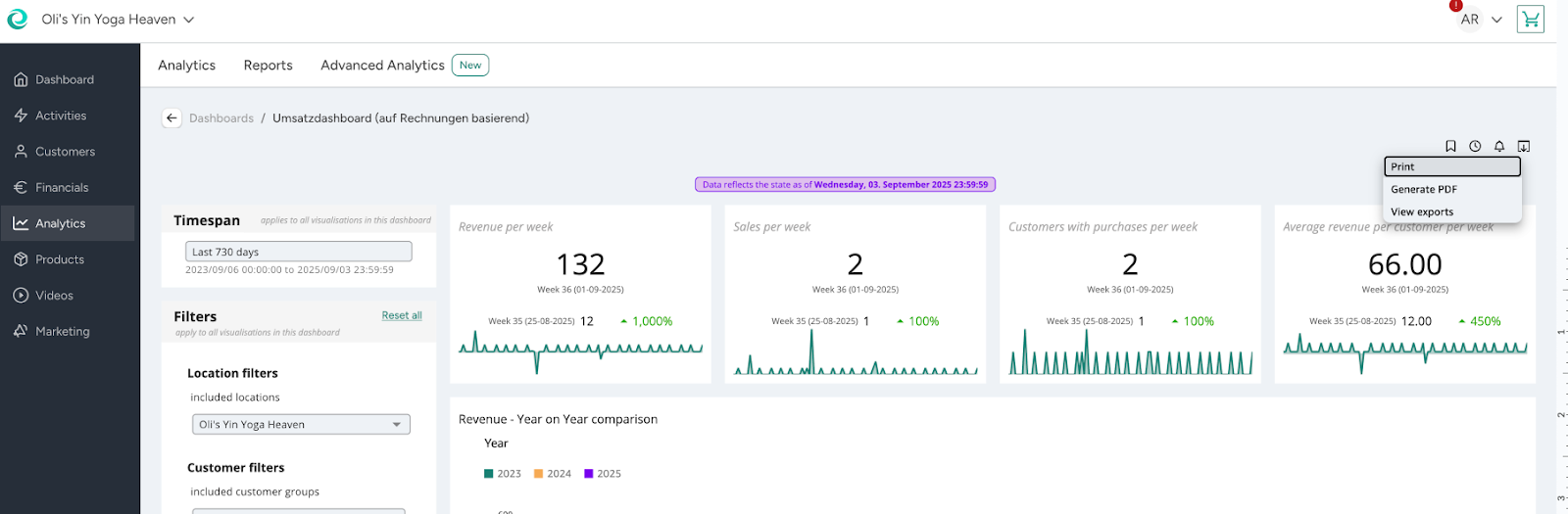Click the Eversports logo icon
The height and width of the screenshot is (514, 1568).
[18, 20]
